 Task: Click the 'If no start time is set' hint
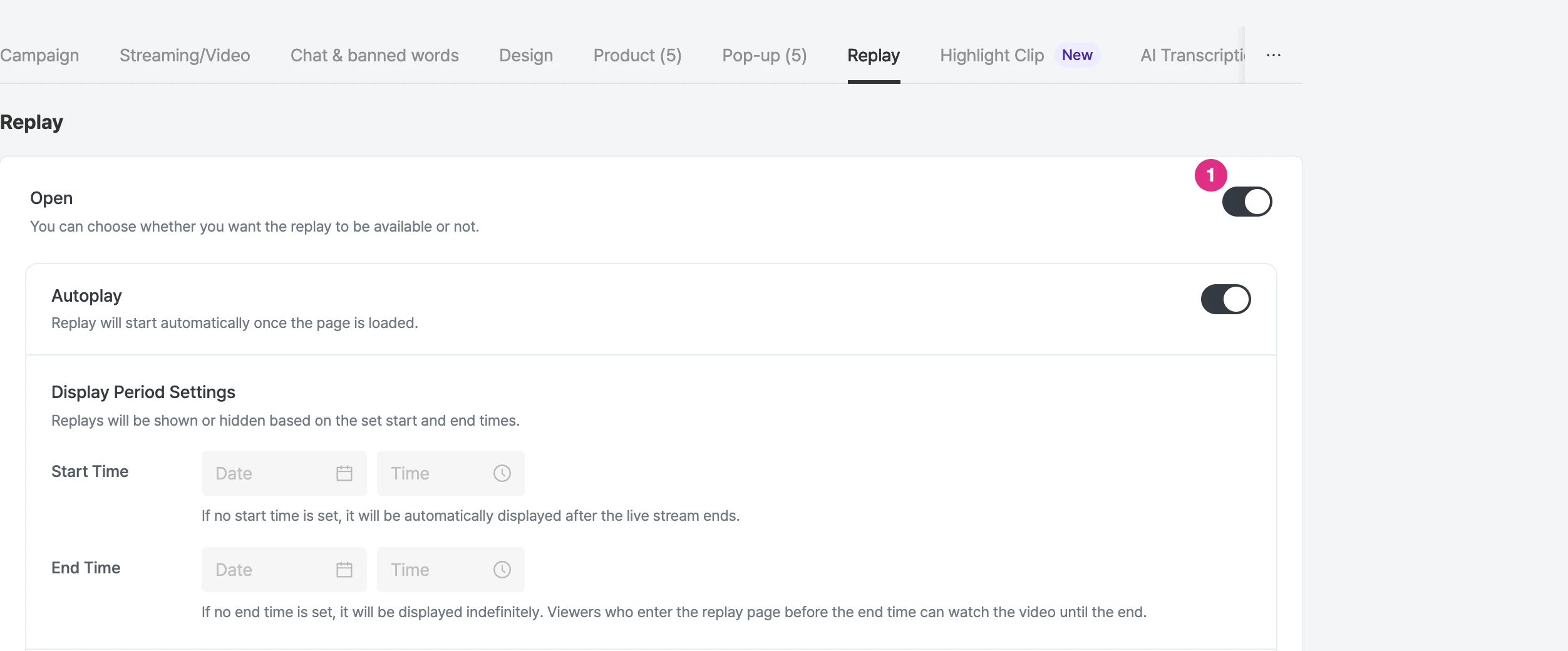470,516
